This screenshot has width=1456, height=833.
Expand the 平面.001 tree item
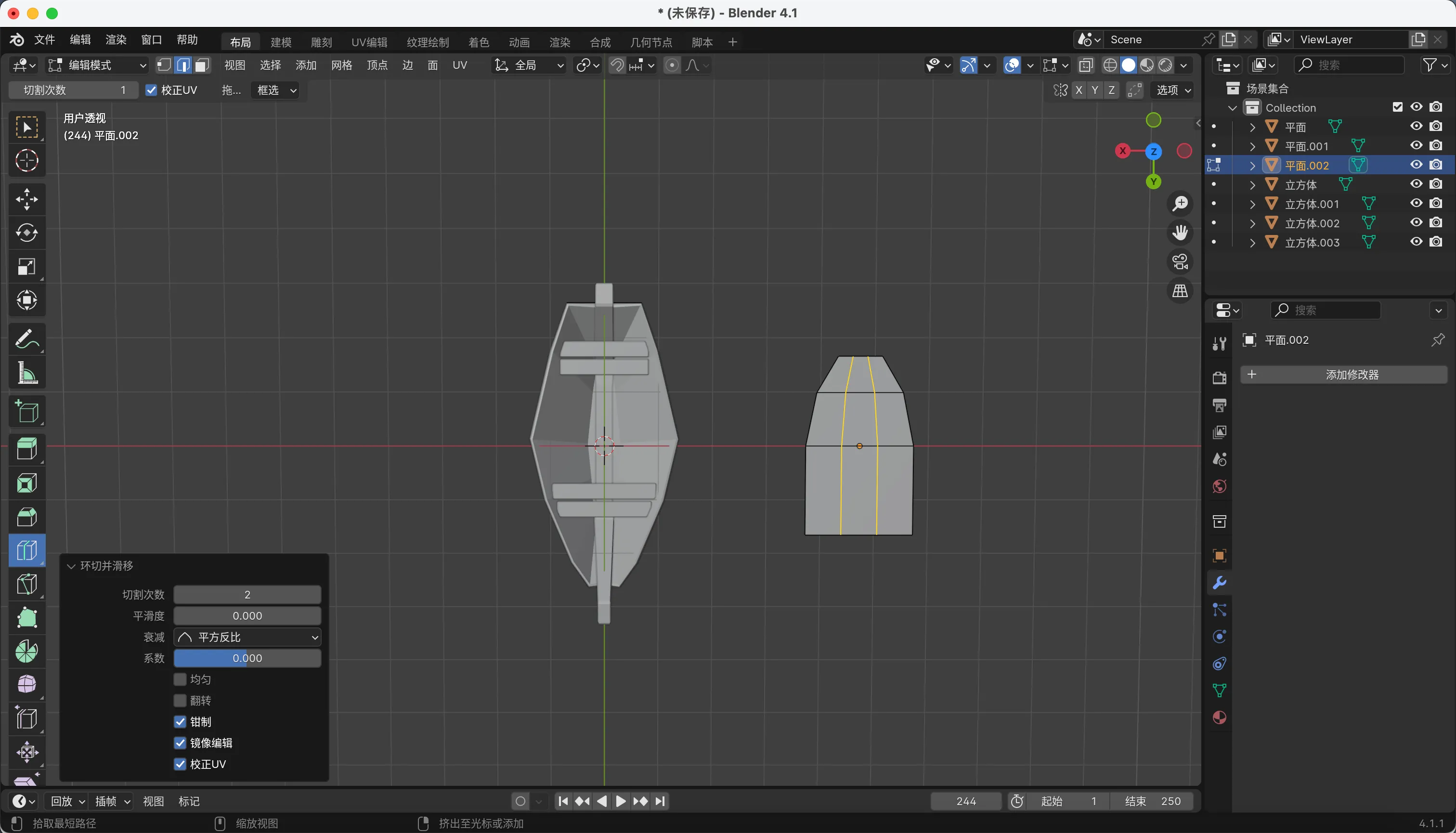click(x=1252, y=146)
